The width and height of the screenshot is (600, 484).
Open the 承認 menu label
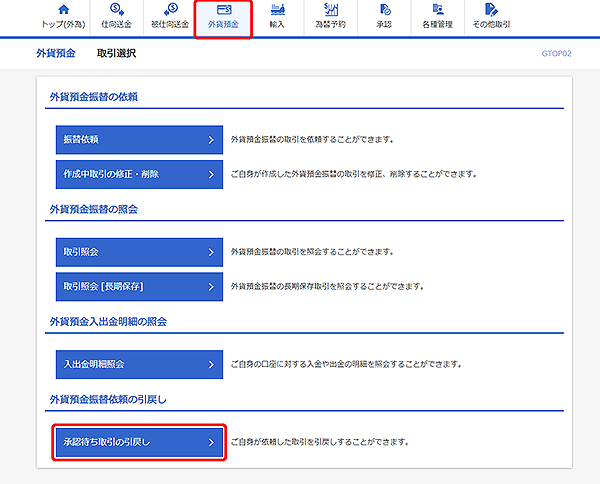pos(384,24)
